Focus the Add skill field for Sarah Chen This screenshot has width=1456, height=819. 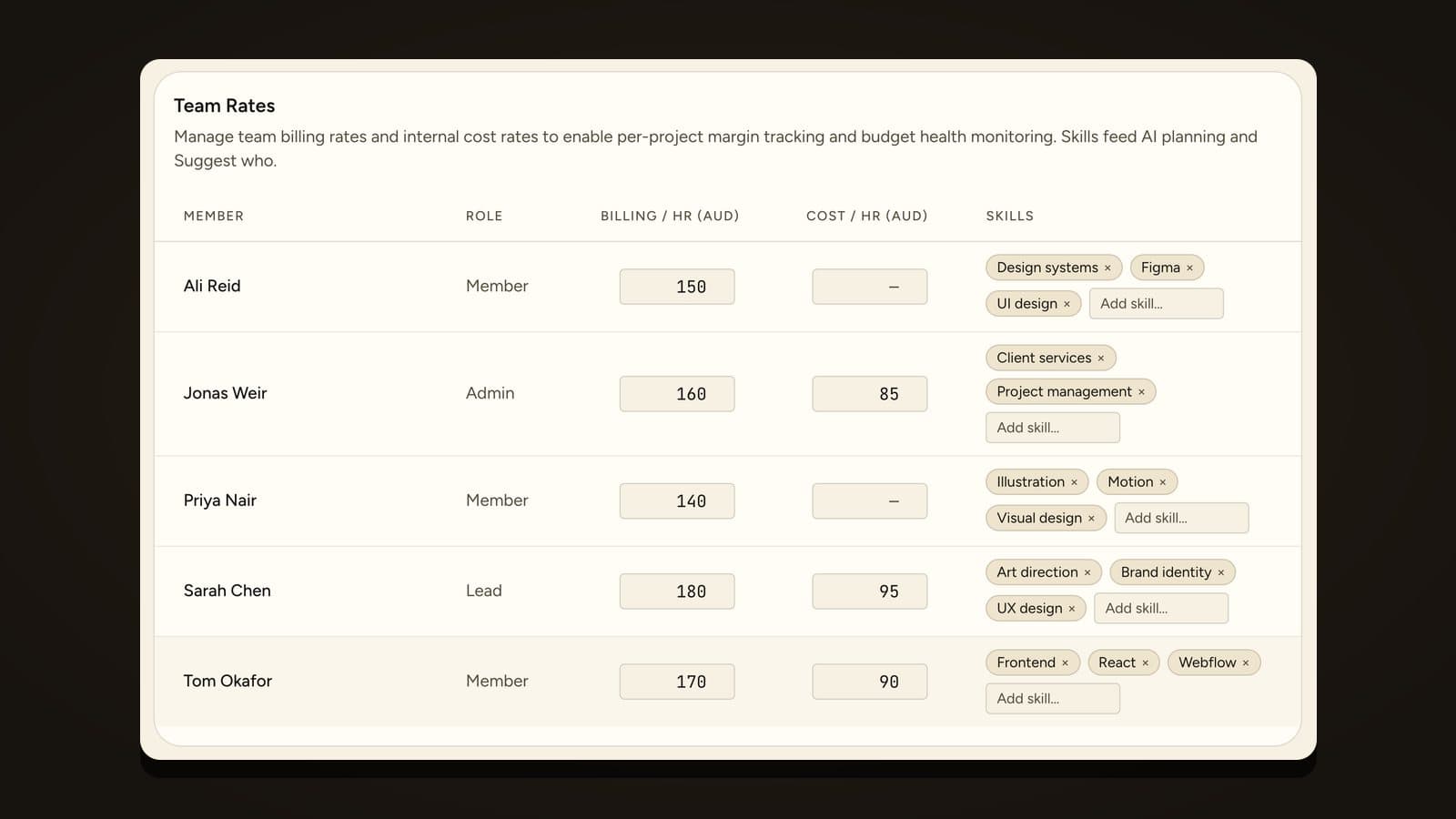[x=1161, y=608]
